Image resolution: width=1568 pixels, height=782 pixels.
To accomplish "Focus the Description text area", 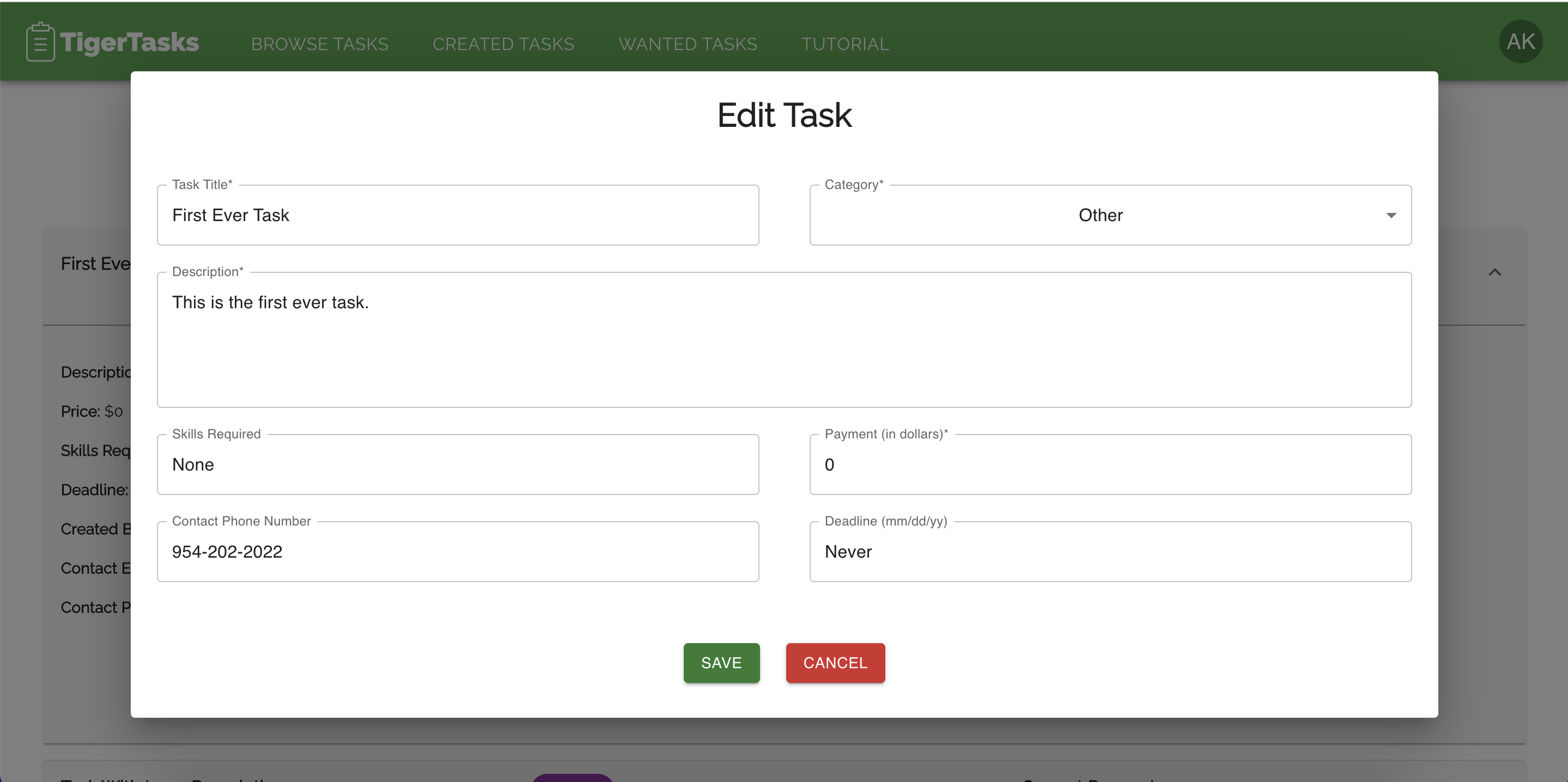I will (x=784, y=340).
